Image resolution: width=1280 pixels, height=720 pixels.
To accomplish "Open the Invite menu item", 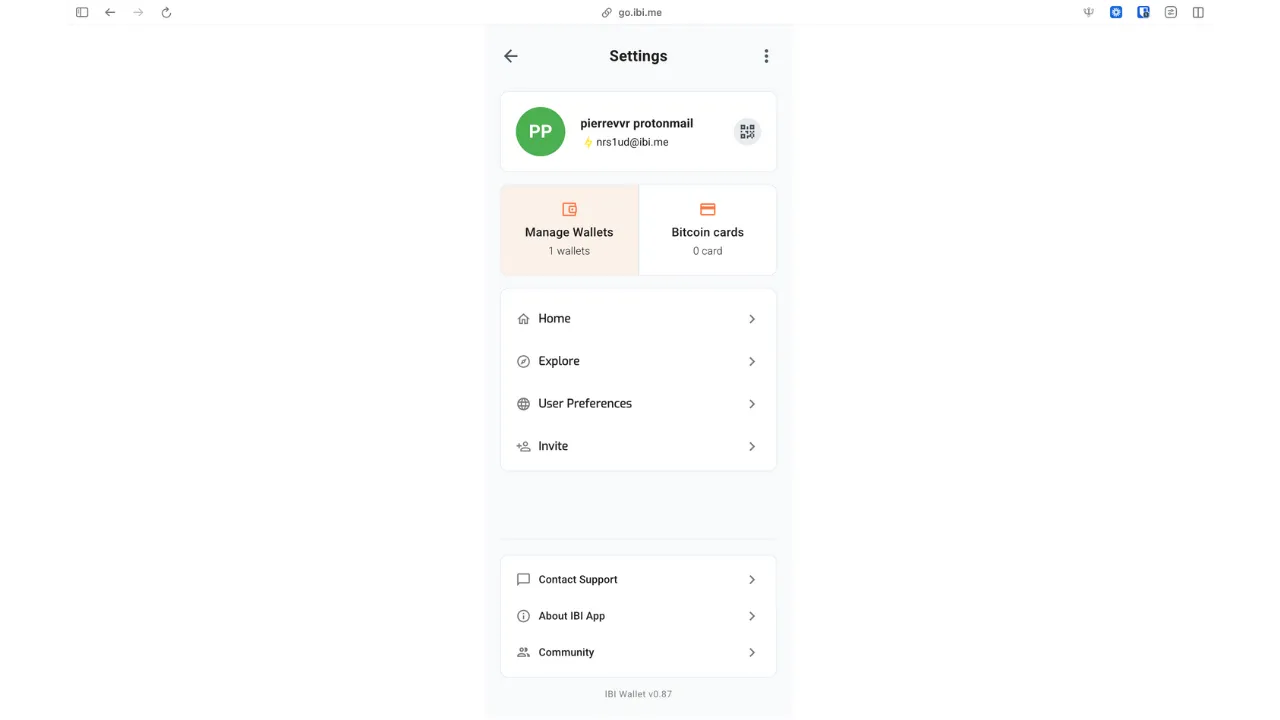I will click(553, 446).
